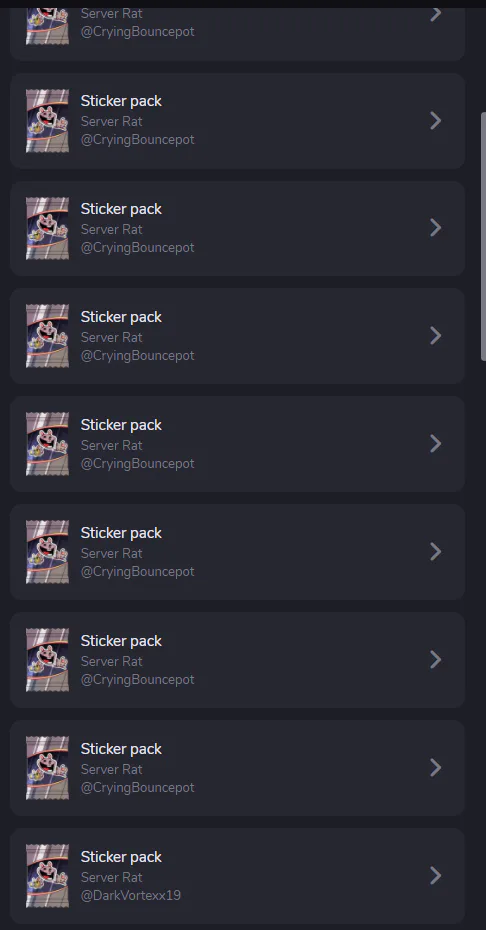
Task: Open the sticker image in the second full Sticker pack row
Action: (47, 228)
